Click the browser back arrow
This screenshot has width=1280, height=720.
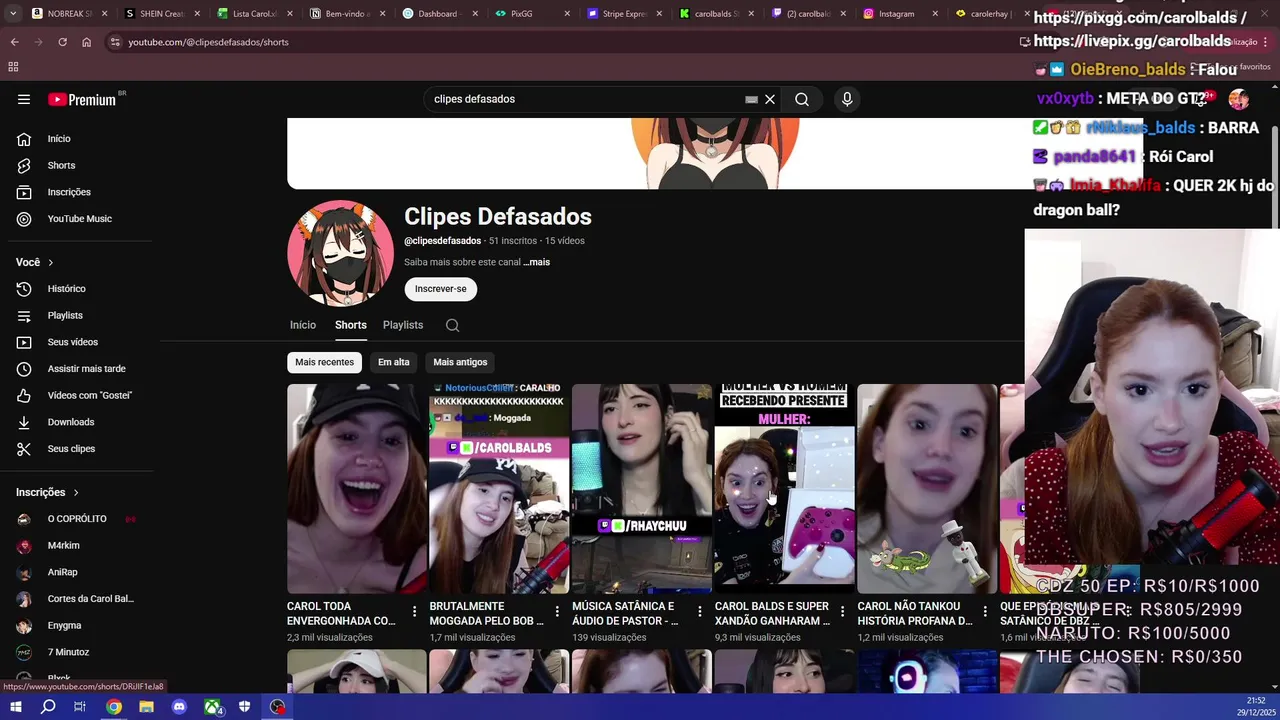point(14,42)
